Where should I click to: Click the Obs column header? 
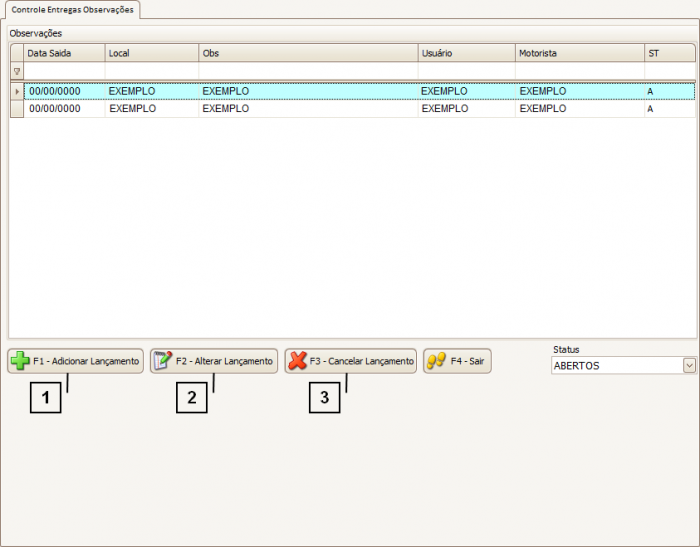coord(307,53)
